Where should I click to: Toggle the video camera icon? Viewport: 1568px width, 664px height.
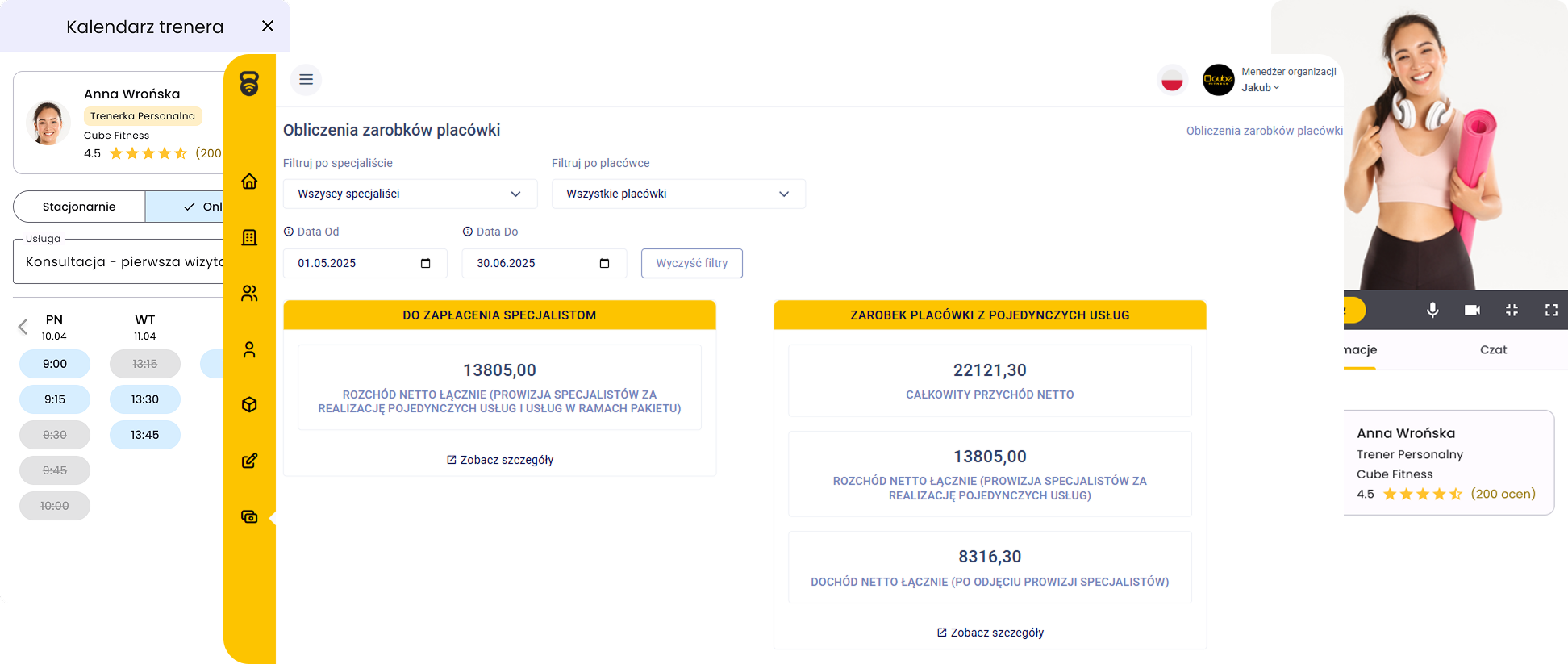coord(1472,310)
